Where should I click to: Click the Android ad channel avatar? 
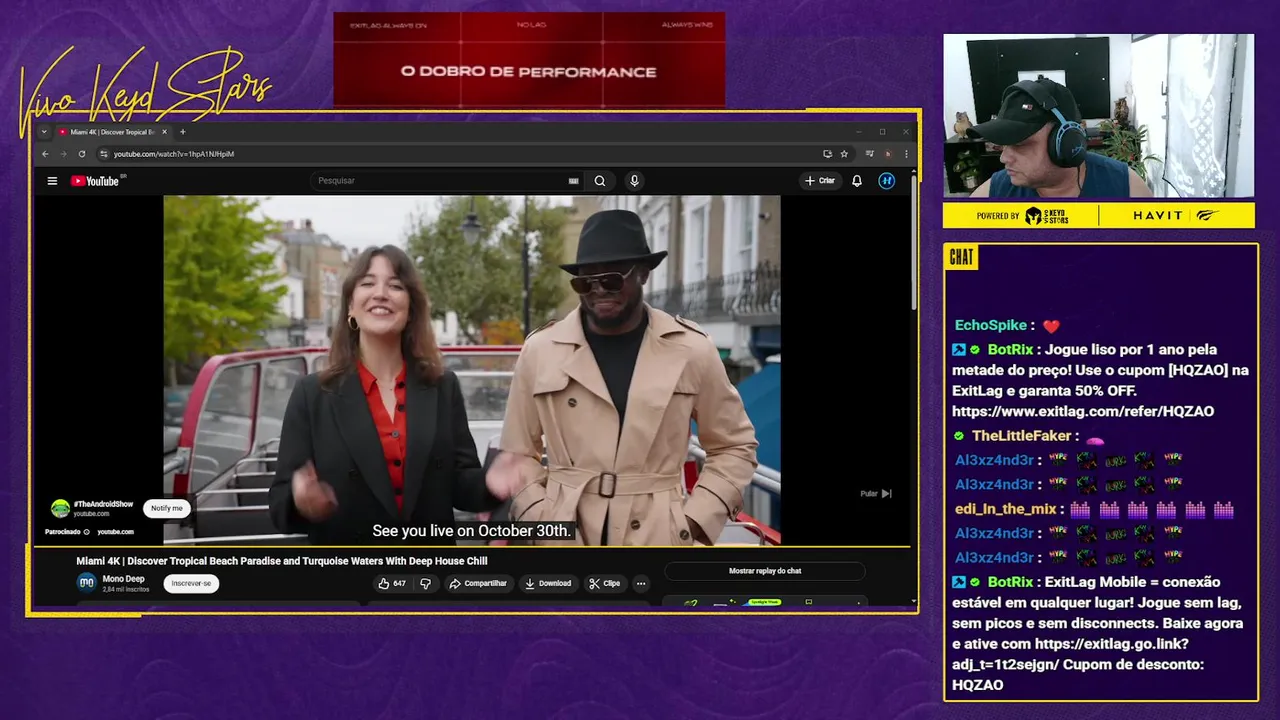click(x=60, y=508)
